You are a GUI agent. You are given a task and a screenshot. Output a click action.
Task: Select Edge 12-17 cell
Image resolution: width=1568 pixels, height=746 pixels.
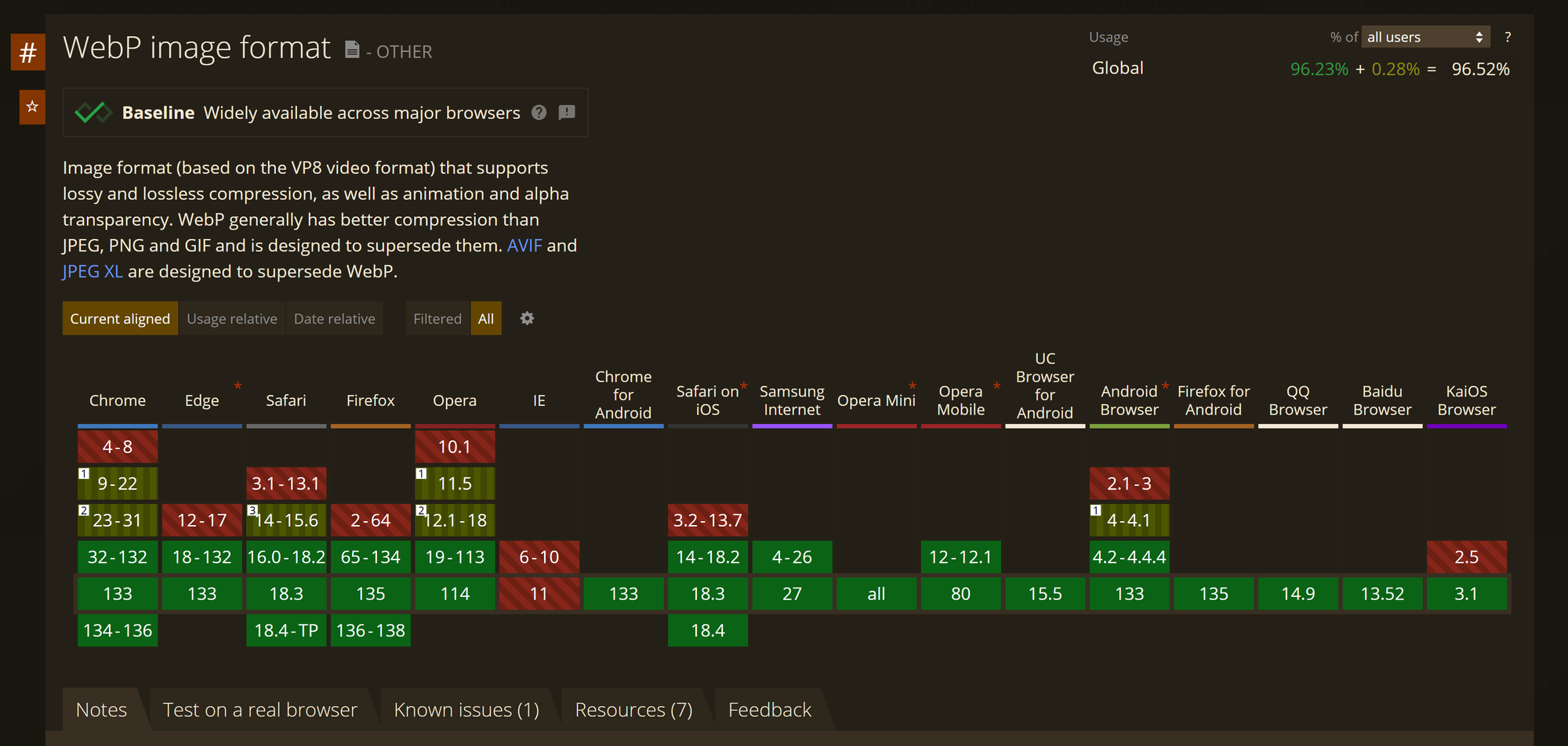202,520
